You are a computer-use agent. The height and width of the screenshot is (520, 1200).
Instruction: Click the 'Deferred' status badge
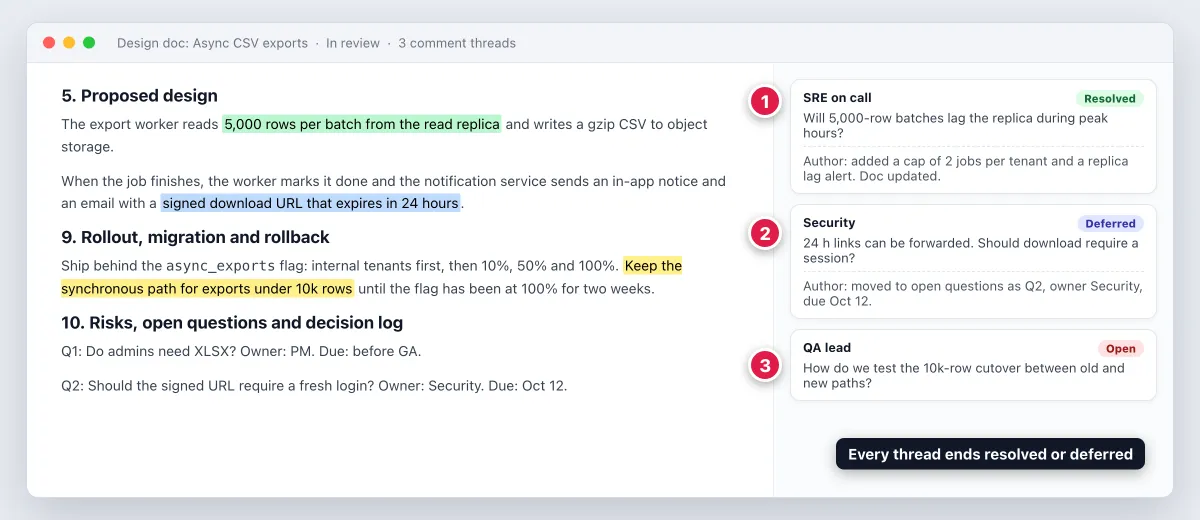(x=1110, y=223)
